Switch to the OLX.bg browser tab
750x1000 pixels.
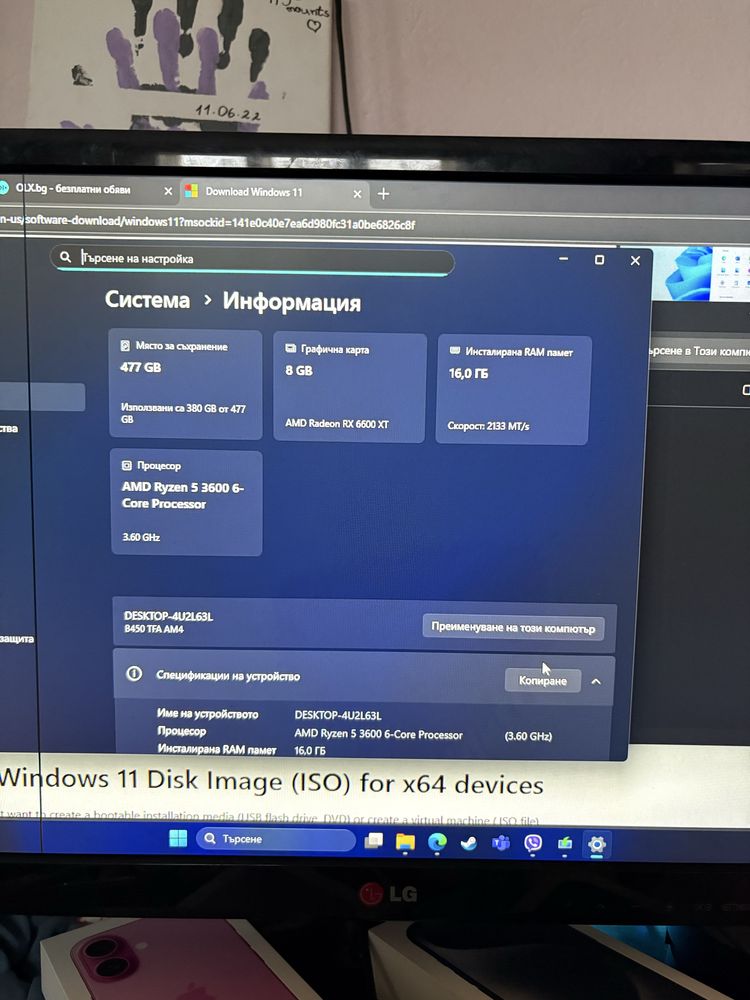(83, 189)
